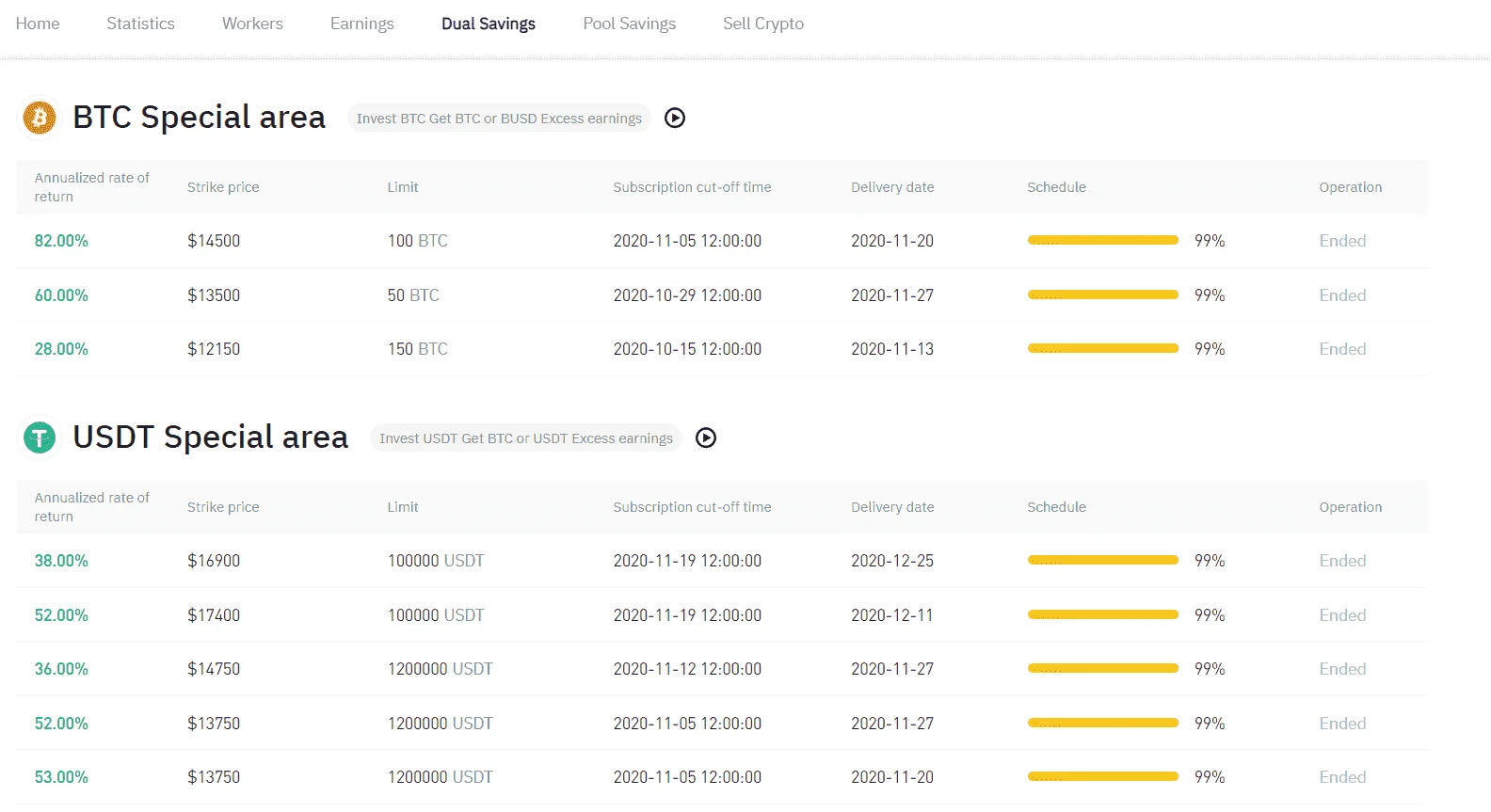Click delivery date 2020-12-11

892,615
